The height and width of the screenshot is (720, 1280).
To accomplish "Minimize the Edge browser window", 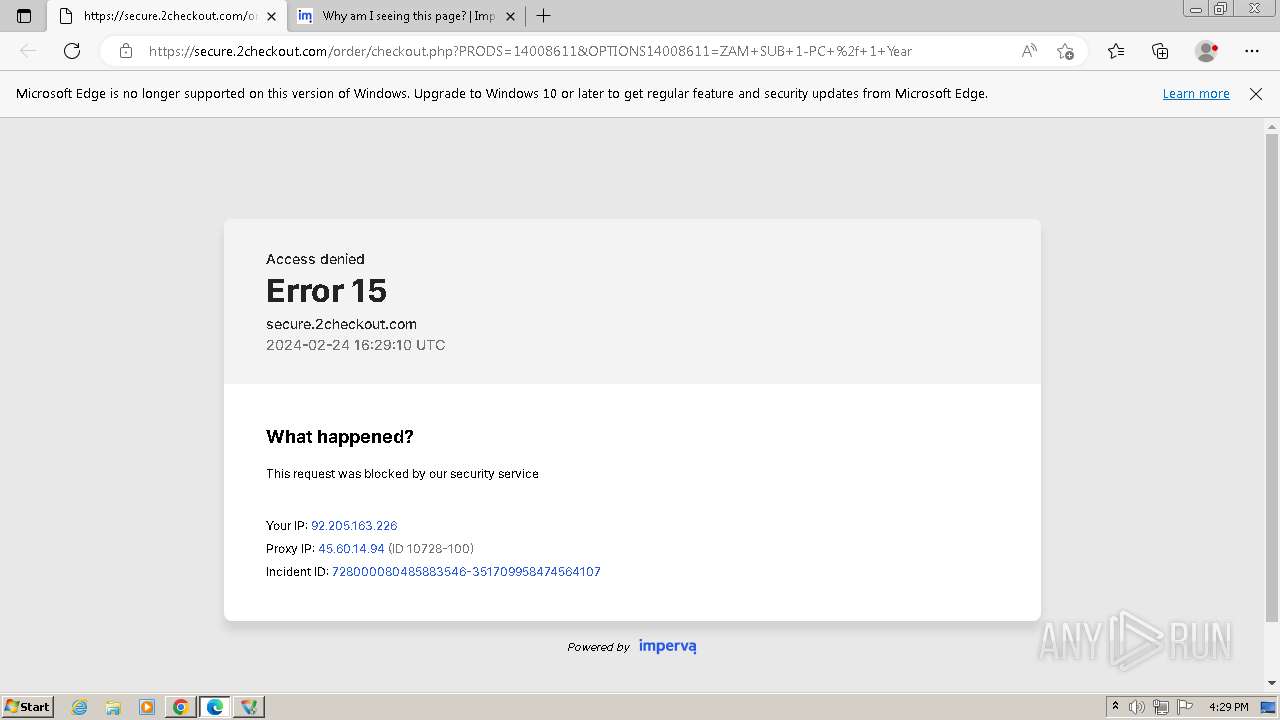I will click(x=1196, y=9).
